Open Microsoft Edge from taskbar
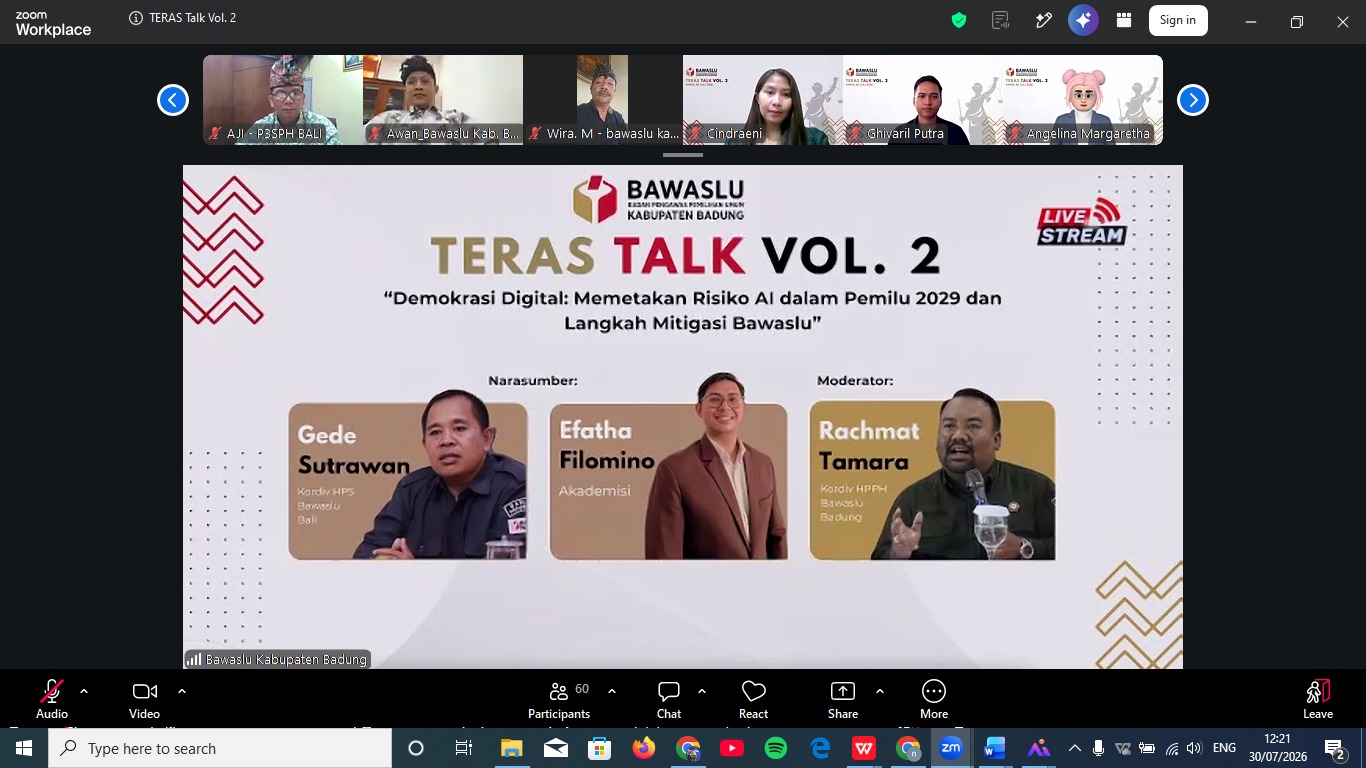 click(x=820, y=748)
